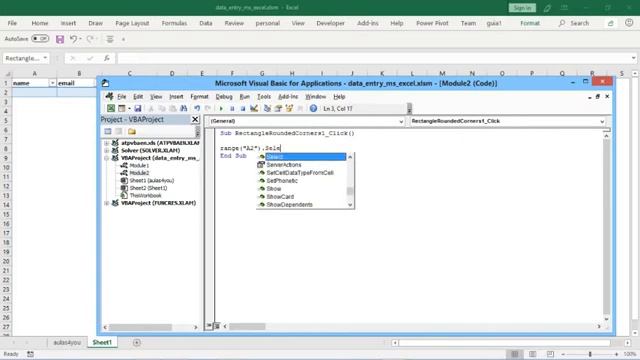The image size is (640, 360).
Task: Expand the atpvbaen.xls project node
Action: click(x=107, y=143)
